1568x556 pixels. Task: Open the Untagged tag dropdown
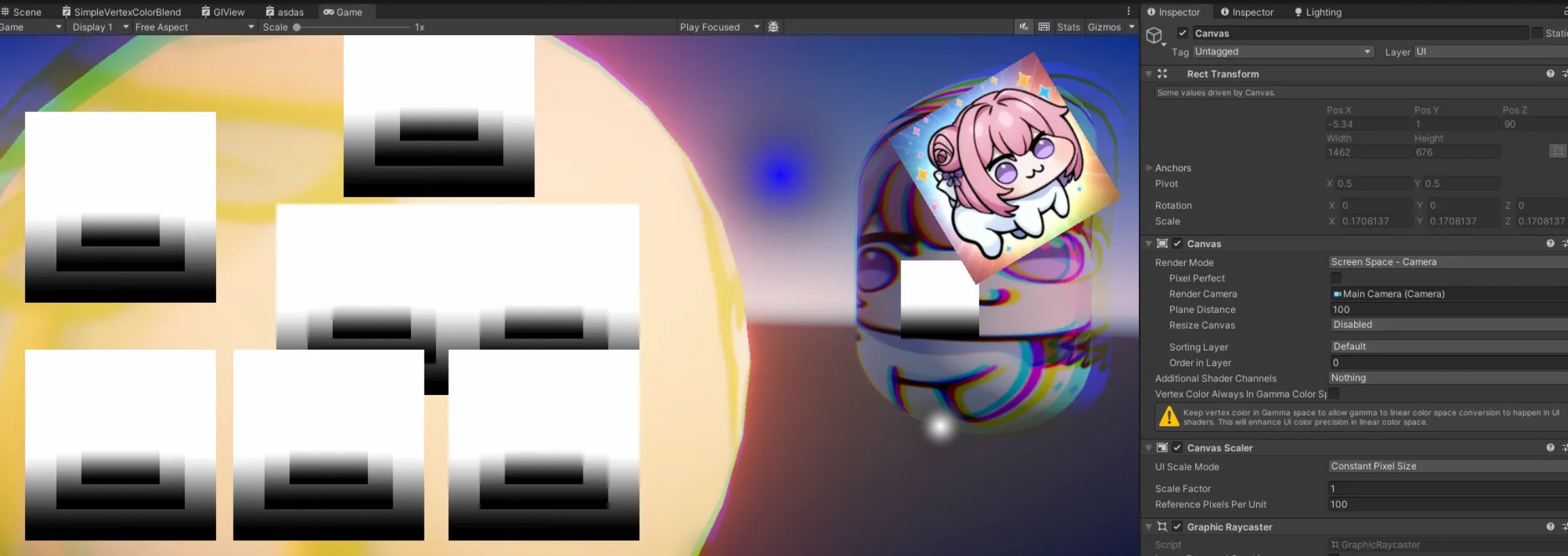coord(1283,52)
